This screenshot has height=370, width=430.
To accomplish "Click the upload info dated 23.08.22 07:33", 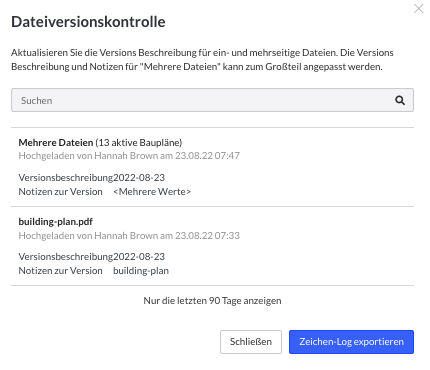I will (x=129, y=236).
